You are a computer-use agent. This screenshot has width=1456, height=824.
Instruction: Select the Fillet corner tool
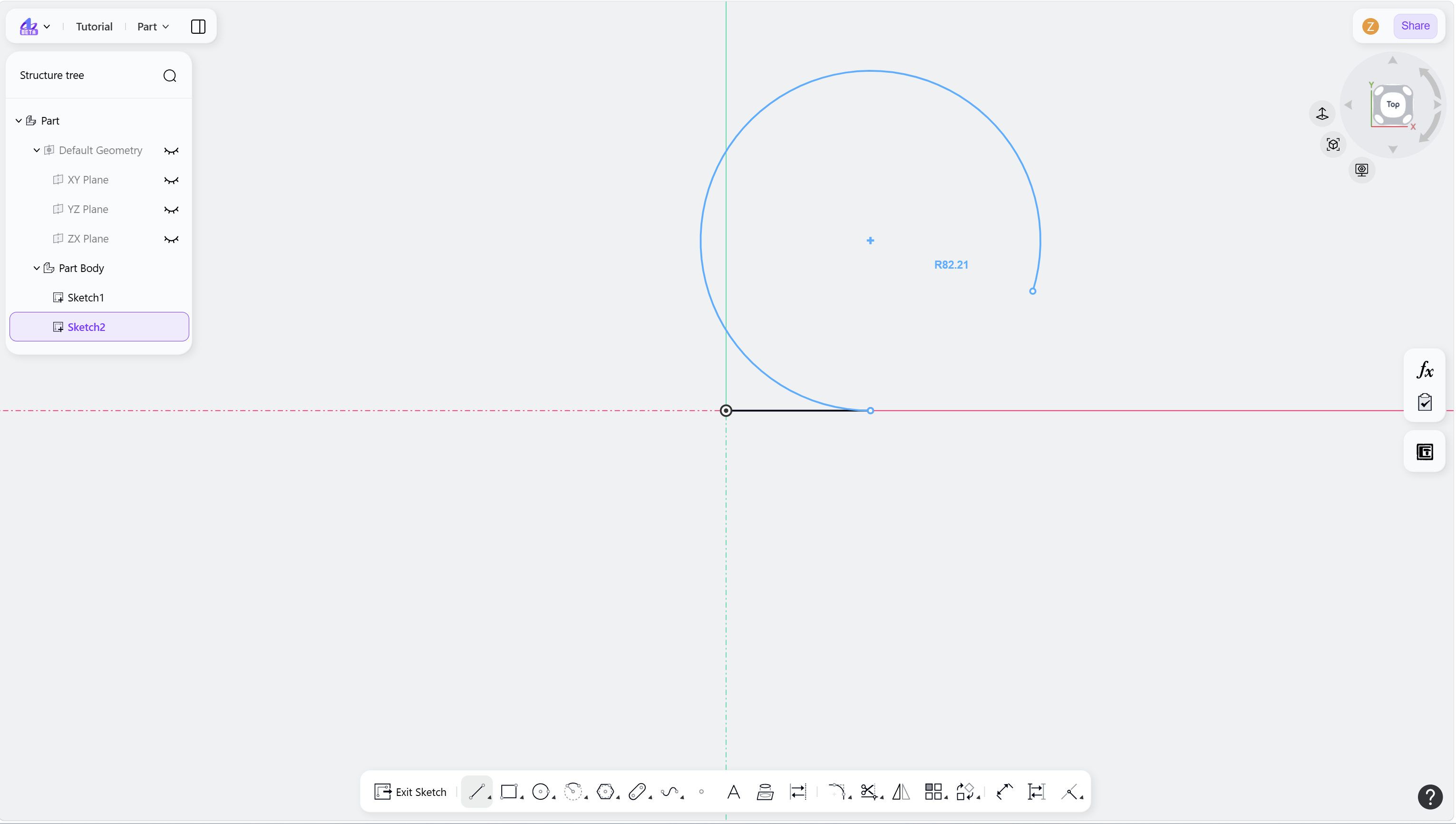836,791
